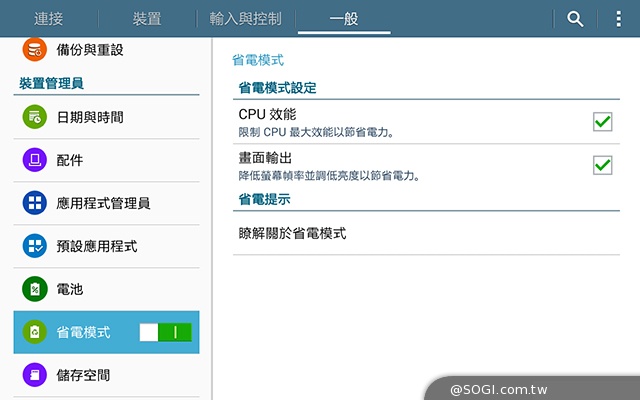Tap the 畫面輸出 option title

point(265,158)
